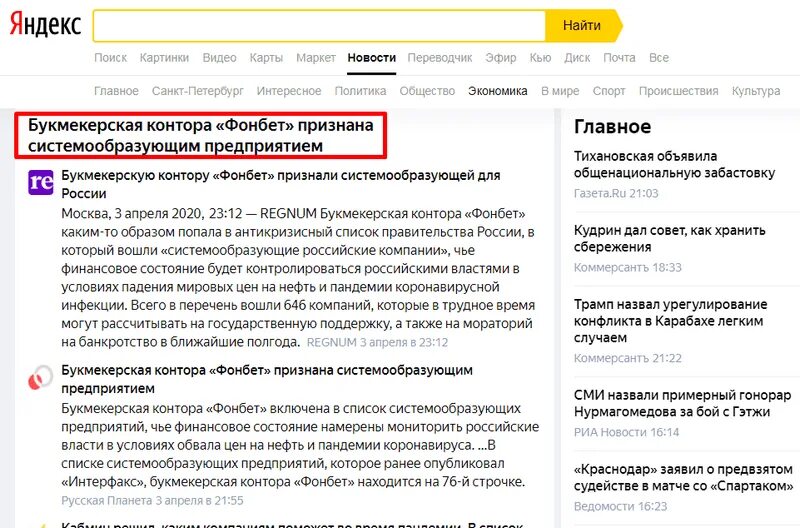This screenshot has width=800, height=528.
Task: Go to Спорт news category
Action: tap(609, 91)
